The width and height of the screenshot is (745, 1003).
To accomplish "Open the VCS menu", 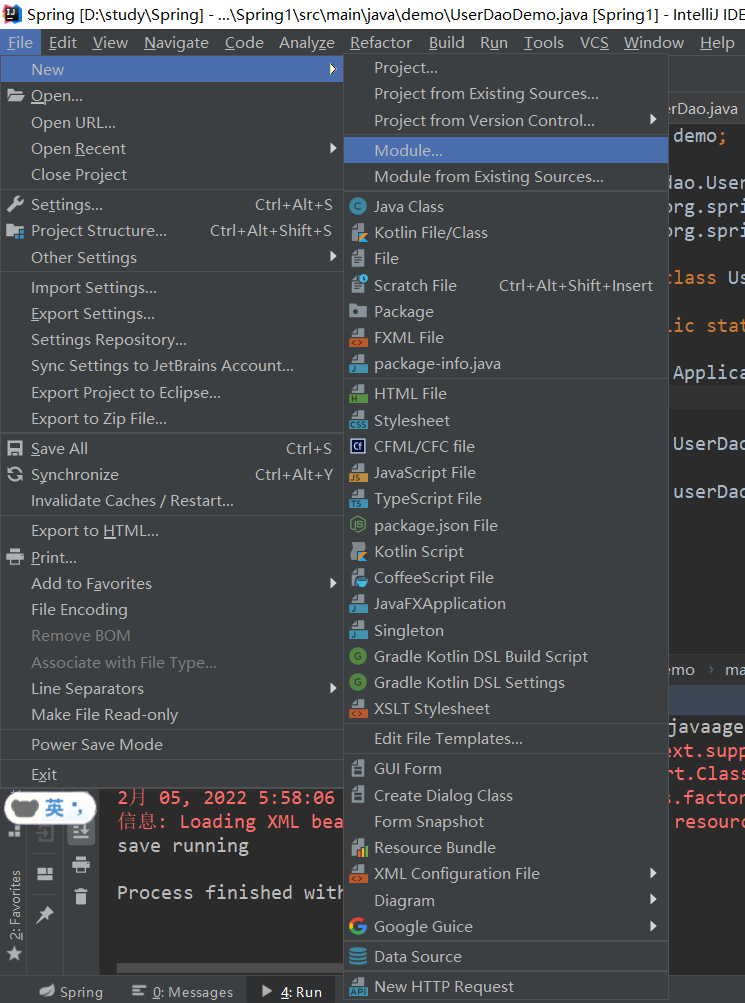I will click(x=594, y=43).
